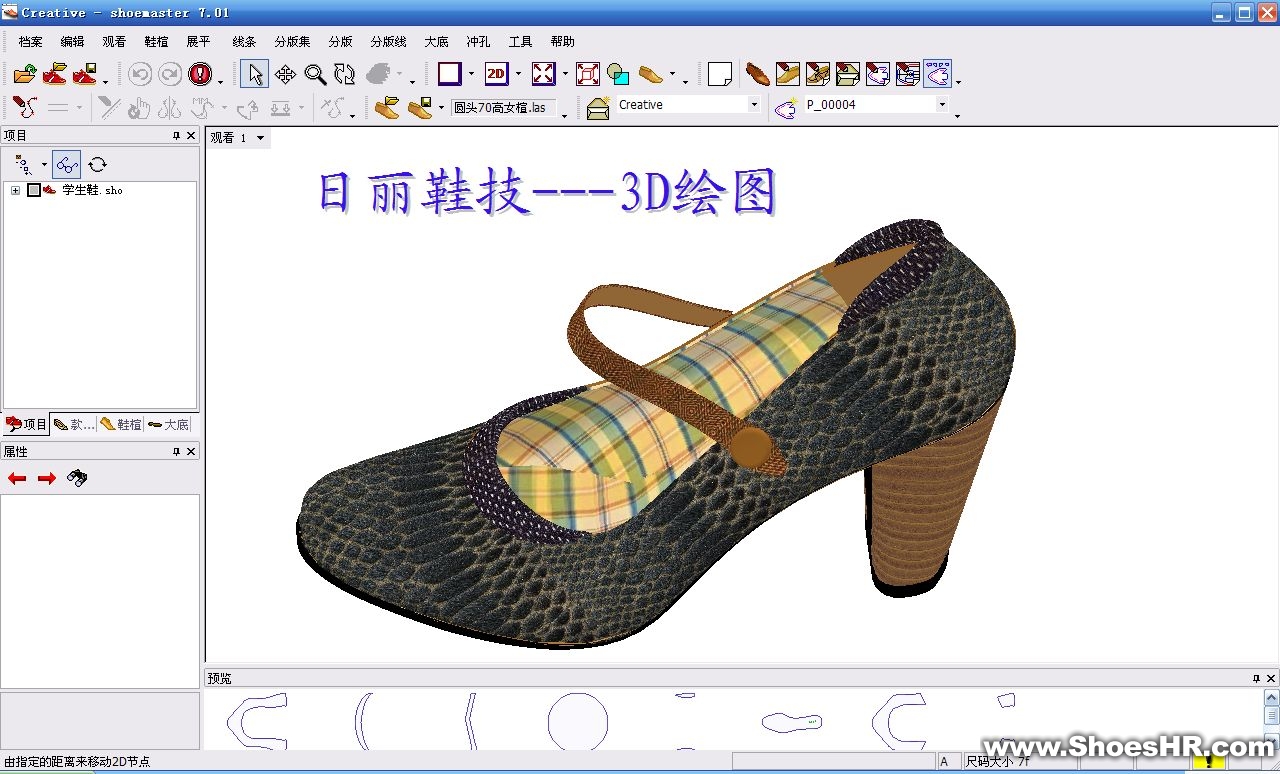This screenshot has width=1280, height=774.
Task: Click the shoe last icon in toolbar
Action: (650, 74)
